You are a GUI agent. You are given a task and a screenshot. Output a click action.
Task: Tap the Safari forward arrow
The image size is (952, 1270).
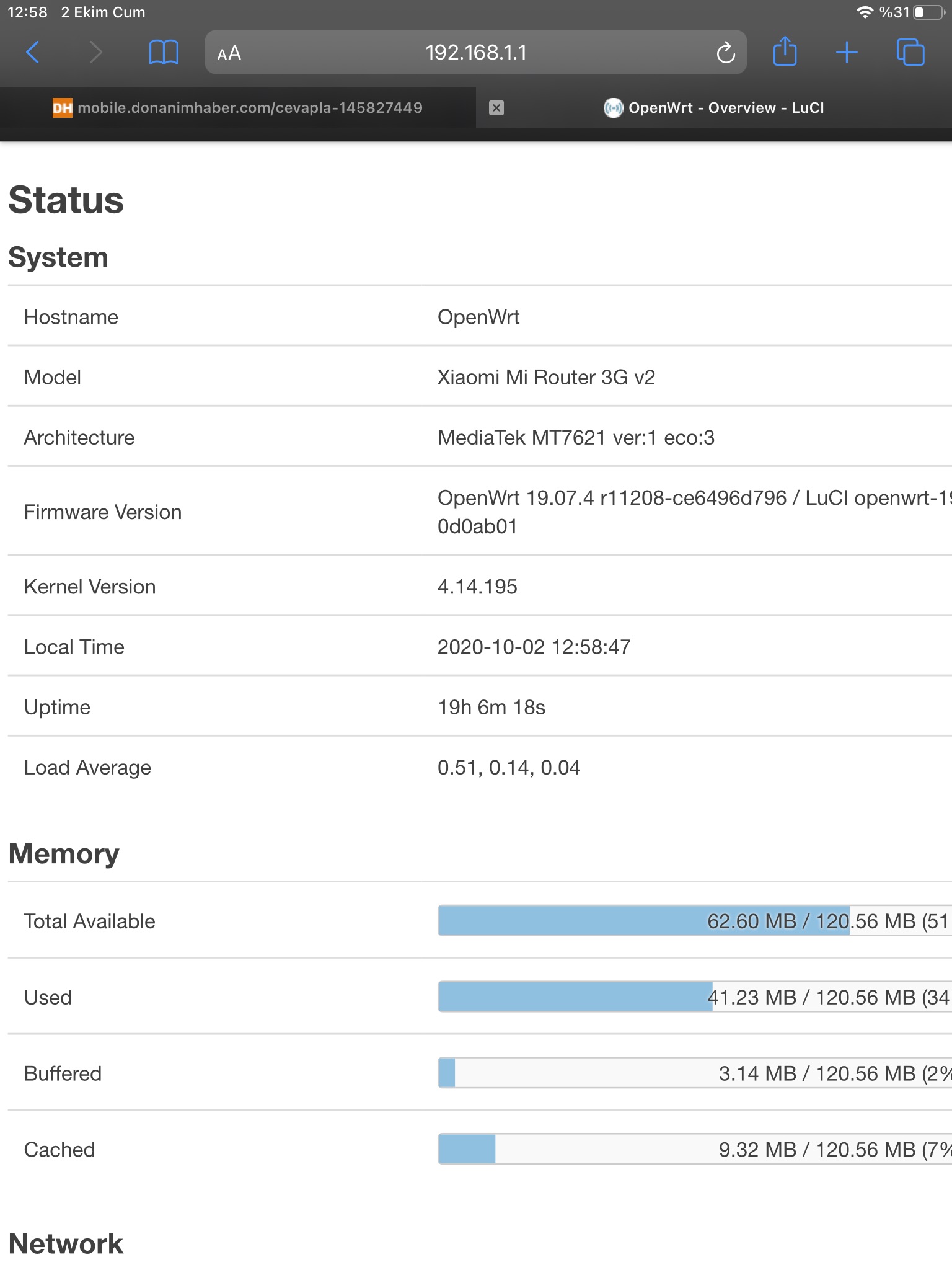pos(95,52)
